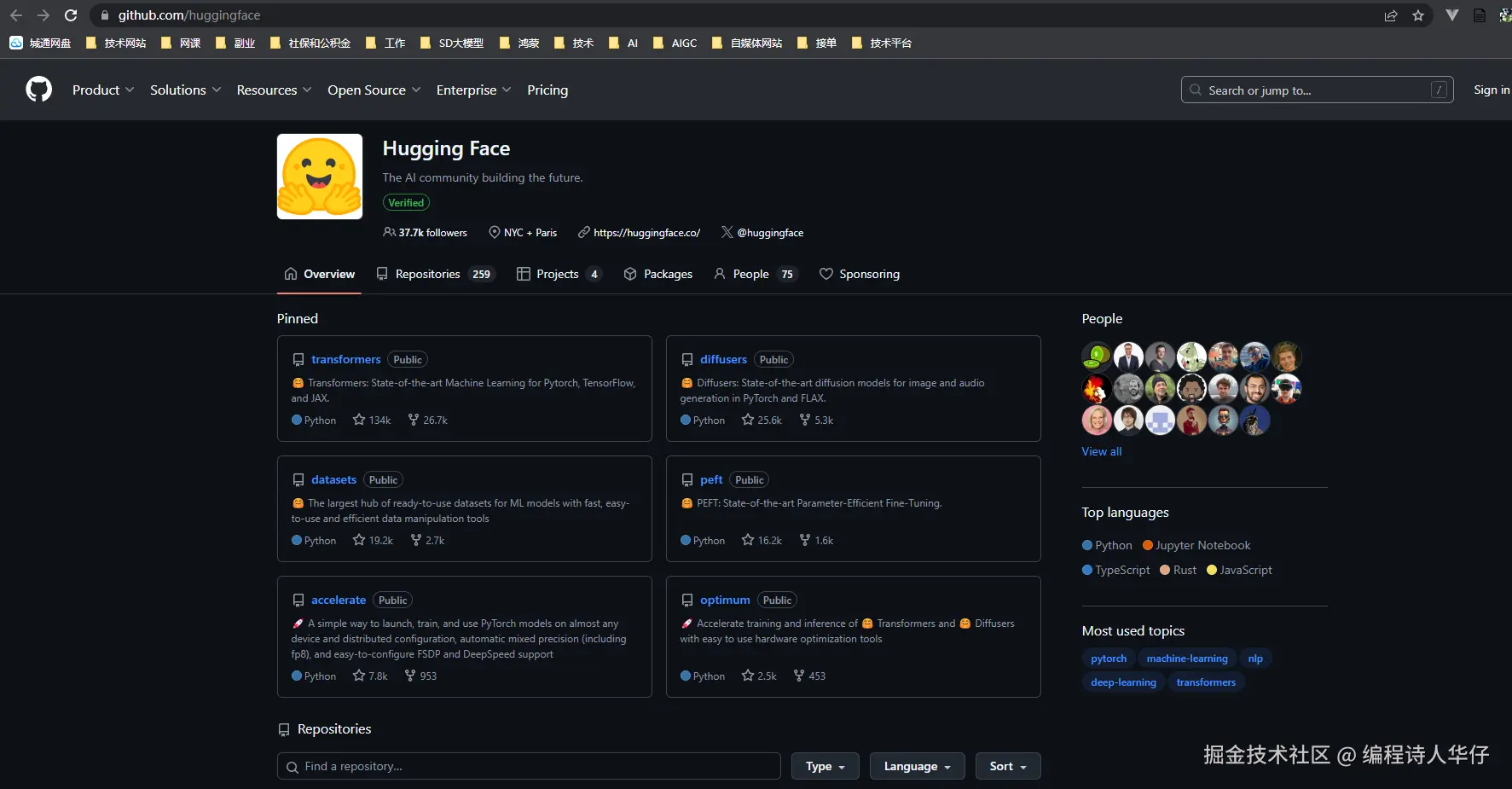Click the browser back arrow
Image resolution: width=1512 pixels, height=789 pixels.
coord(16,15)
